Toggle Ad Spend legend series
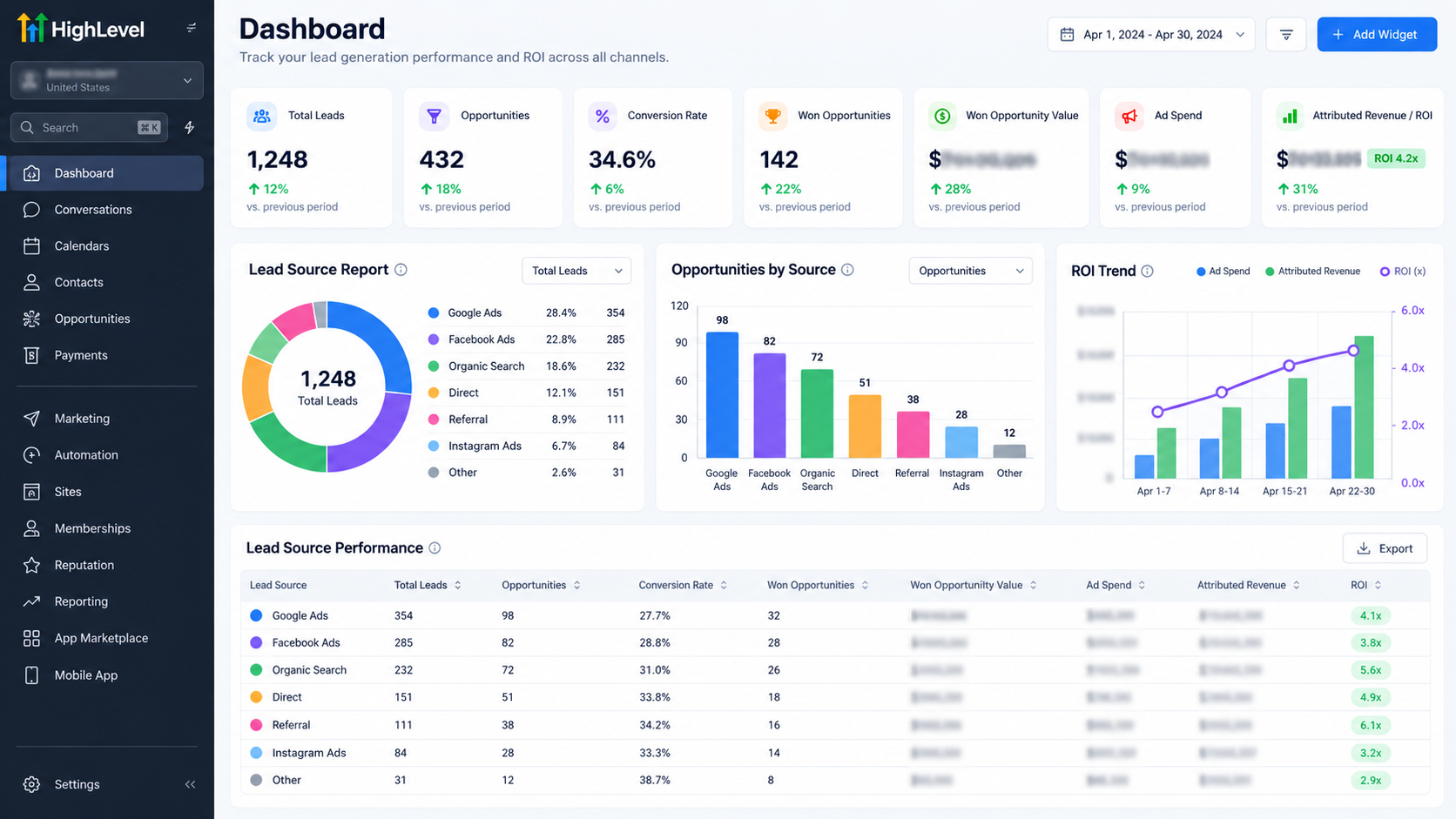 (x=1223, y=272)
